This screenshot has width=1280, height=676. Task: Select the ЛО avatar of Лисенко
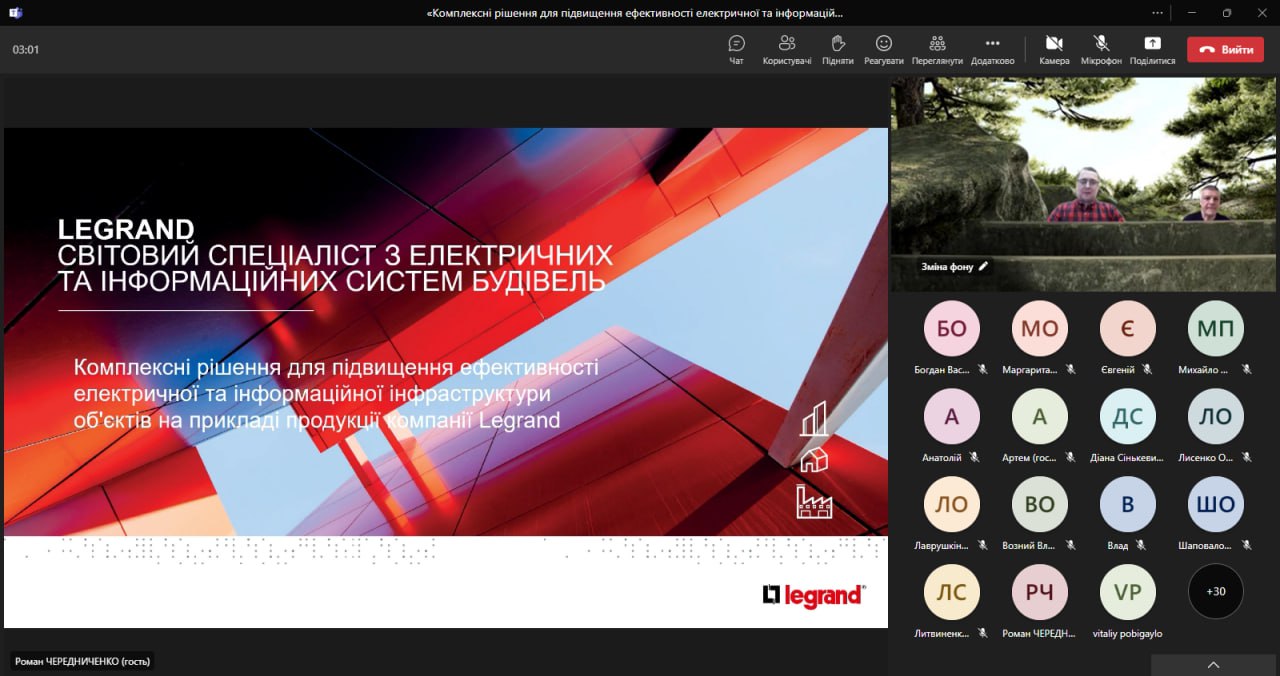1216,417
